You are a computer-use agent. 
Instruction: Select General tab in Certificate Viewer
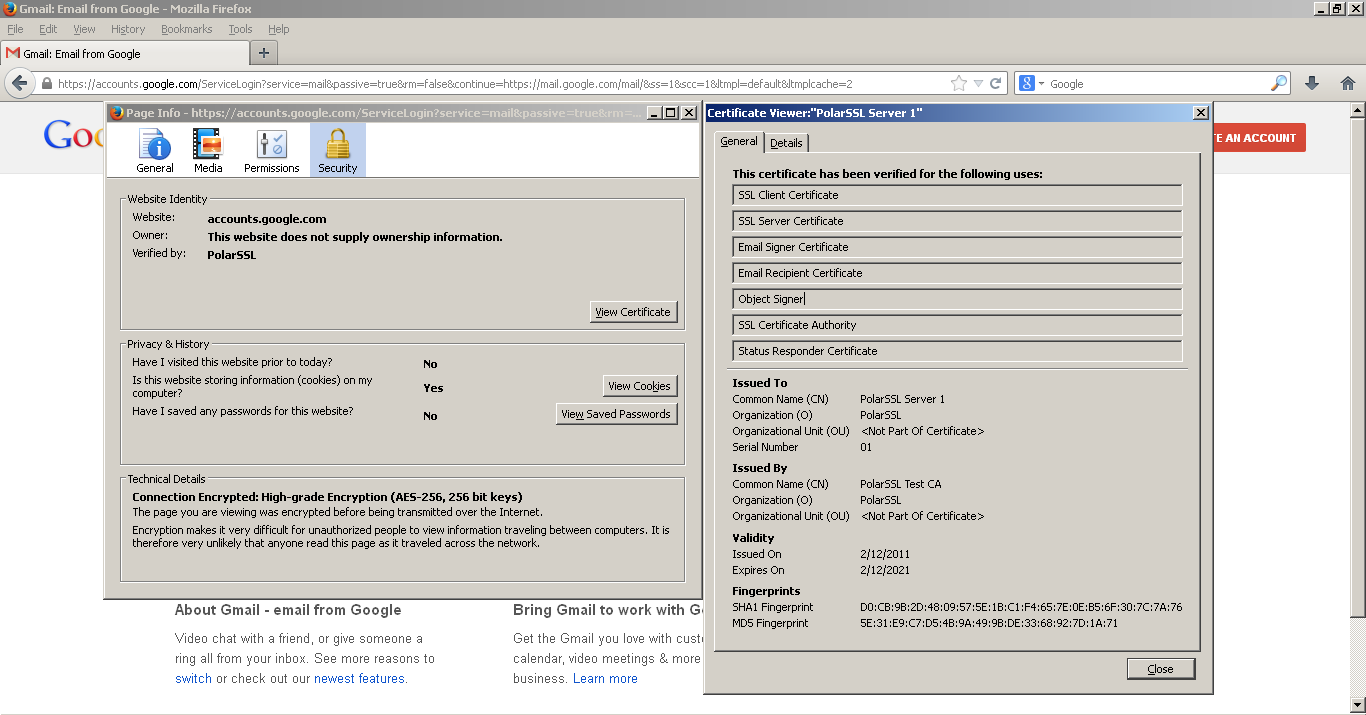pos(739,142)
